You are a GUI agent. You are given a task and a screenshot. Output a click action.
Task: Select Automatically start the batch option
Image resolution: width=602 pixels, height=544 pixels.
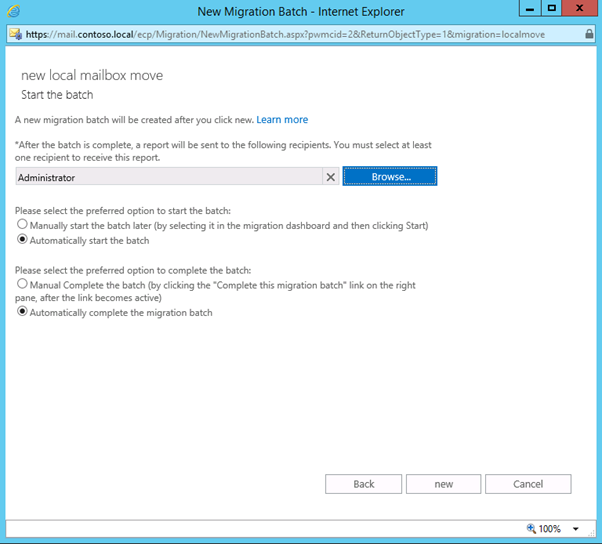[x=22, y=239]
